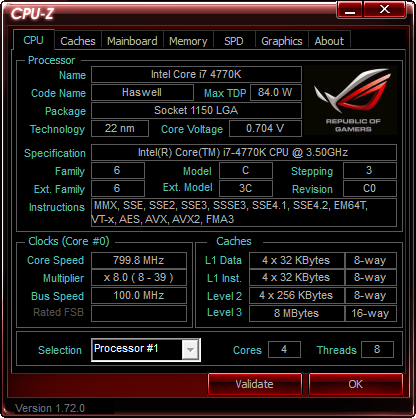The width and height of the screenshot is (416, 418).
Task: Open the SPD tab
Action: click(x=234, y=41)
